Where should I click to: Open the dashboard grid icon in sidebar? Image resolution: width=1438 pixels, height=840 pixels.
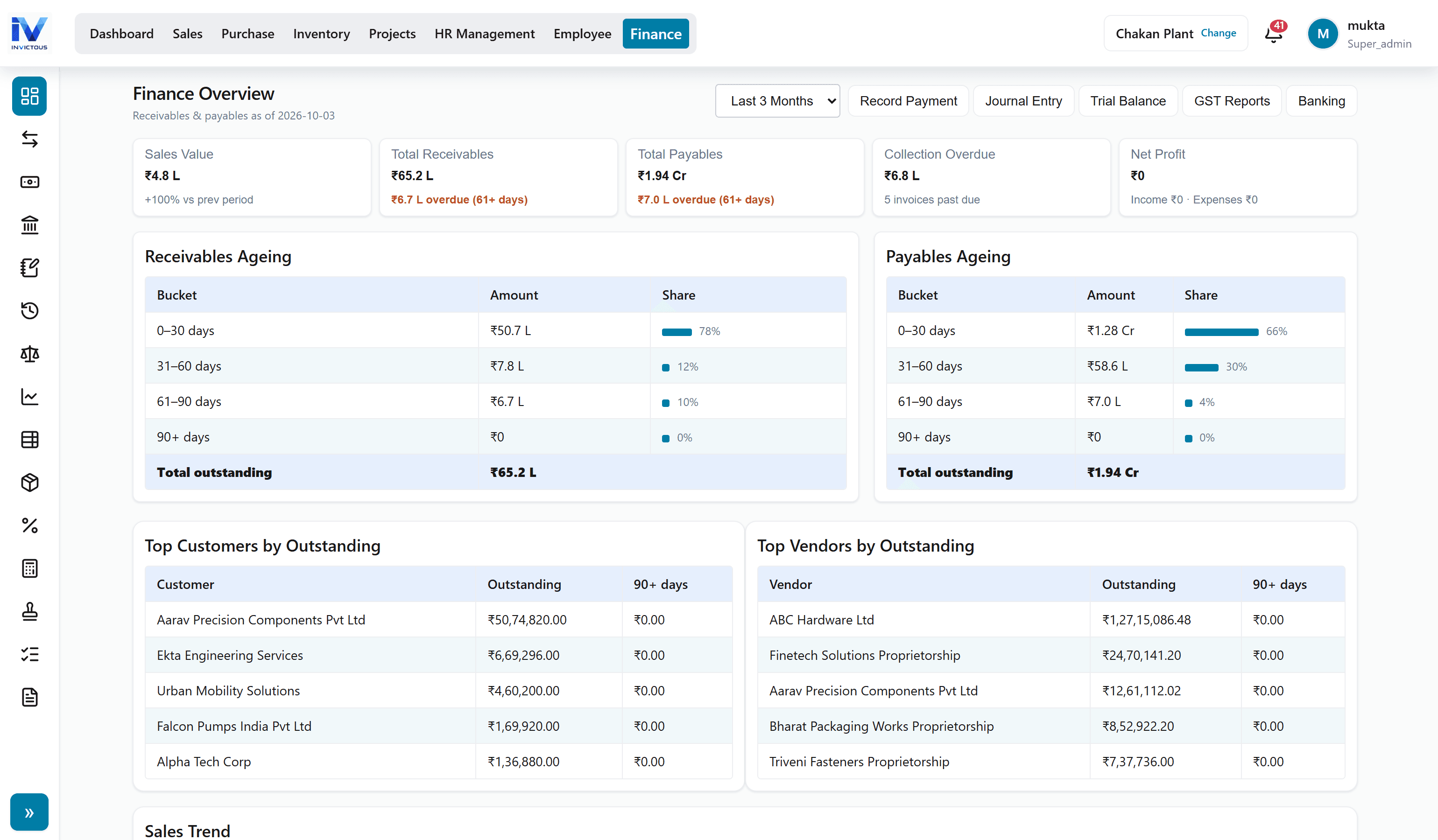29,96
